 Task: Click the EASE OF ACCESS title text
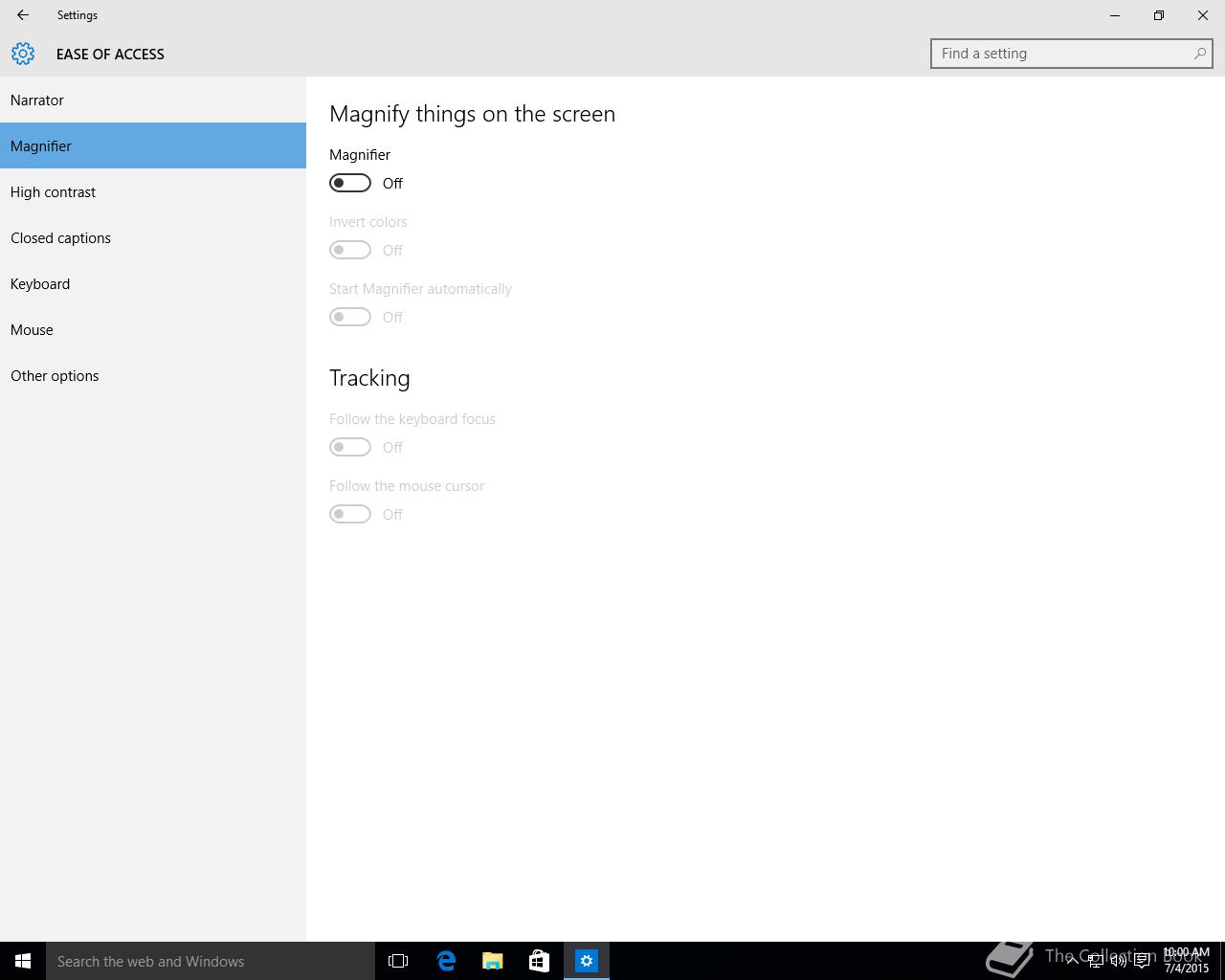[x=110, y=55]
